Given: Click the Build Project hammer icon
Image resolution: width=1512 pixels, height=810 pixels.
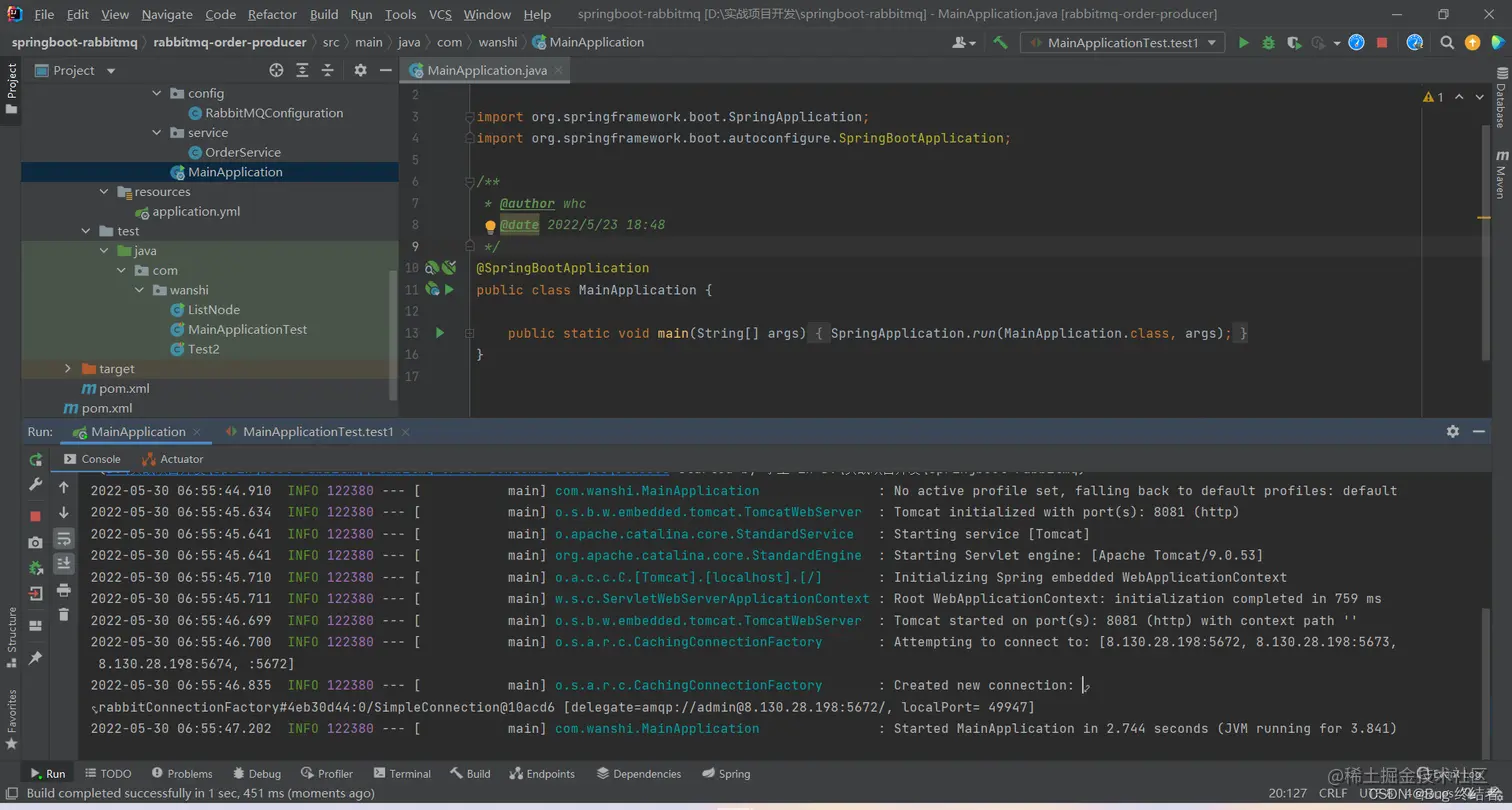Looking at the screenshot, I should click(x=1000, y=42).
